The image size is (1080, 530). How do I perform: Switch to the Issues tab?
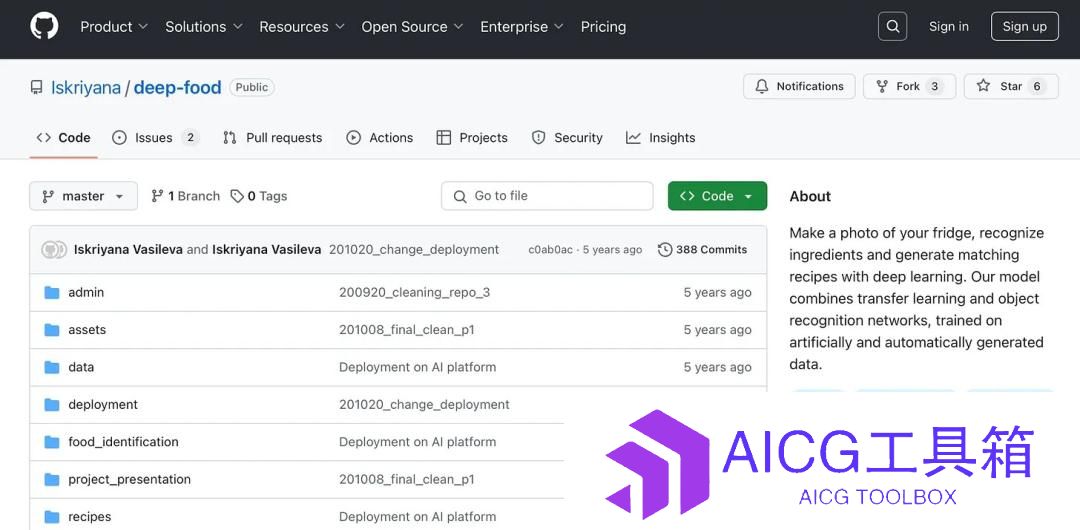[156, 138]
